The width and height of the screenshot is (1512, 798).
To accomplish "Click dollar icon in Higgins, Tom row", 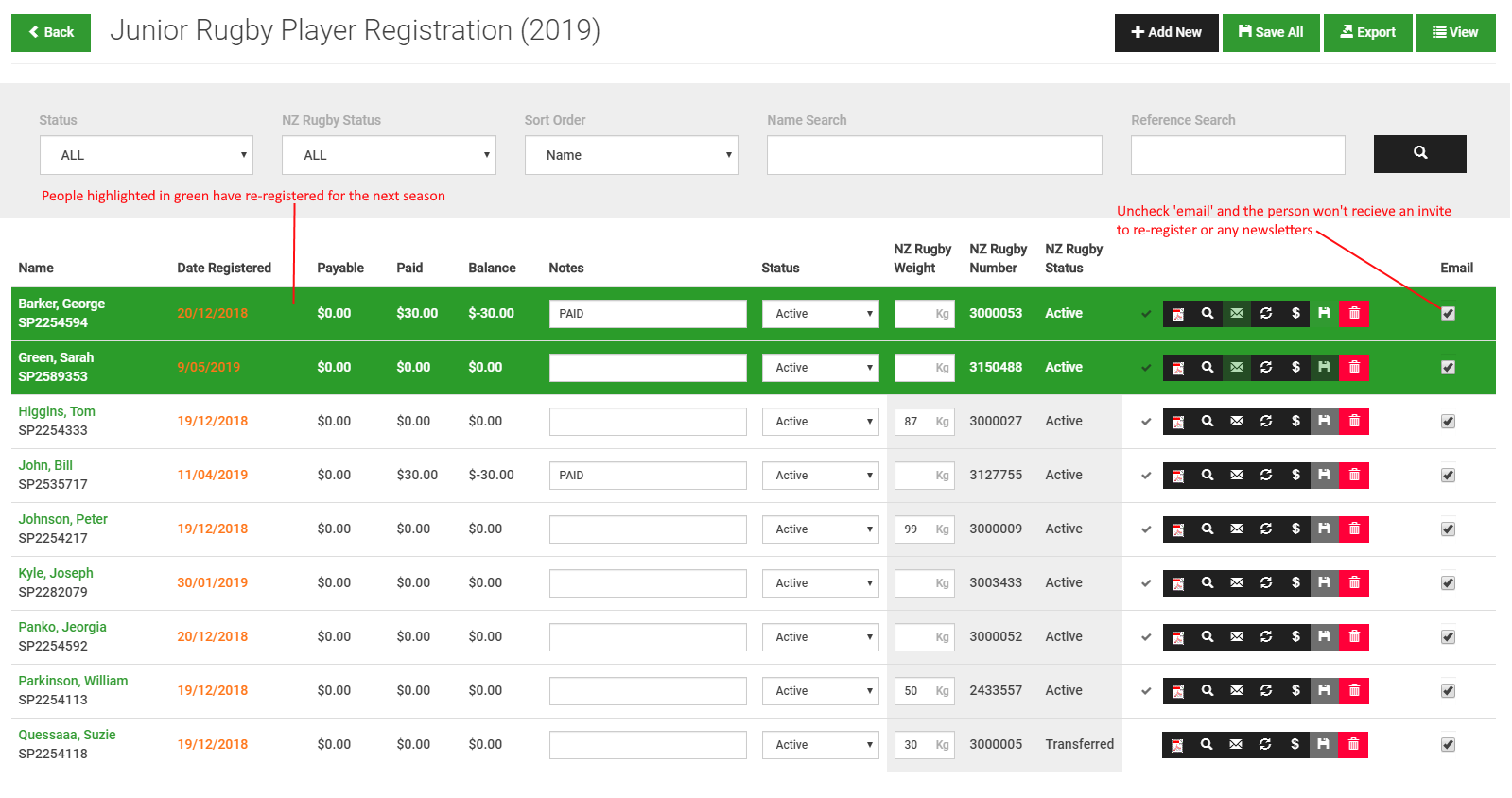I will [x=1295, y=422].
